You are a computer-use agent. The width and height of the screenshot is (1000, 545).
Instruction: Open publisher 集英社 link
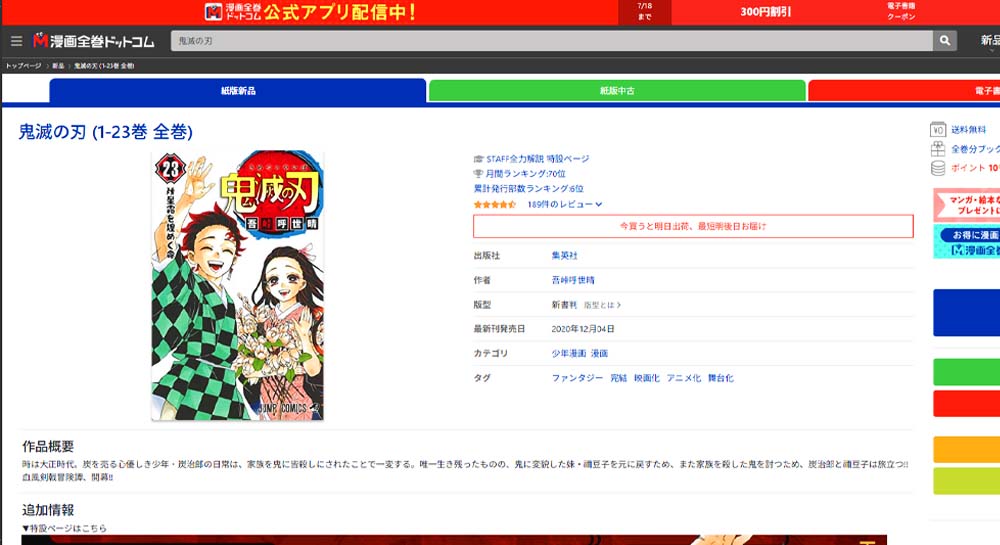tap(564, 256)
